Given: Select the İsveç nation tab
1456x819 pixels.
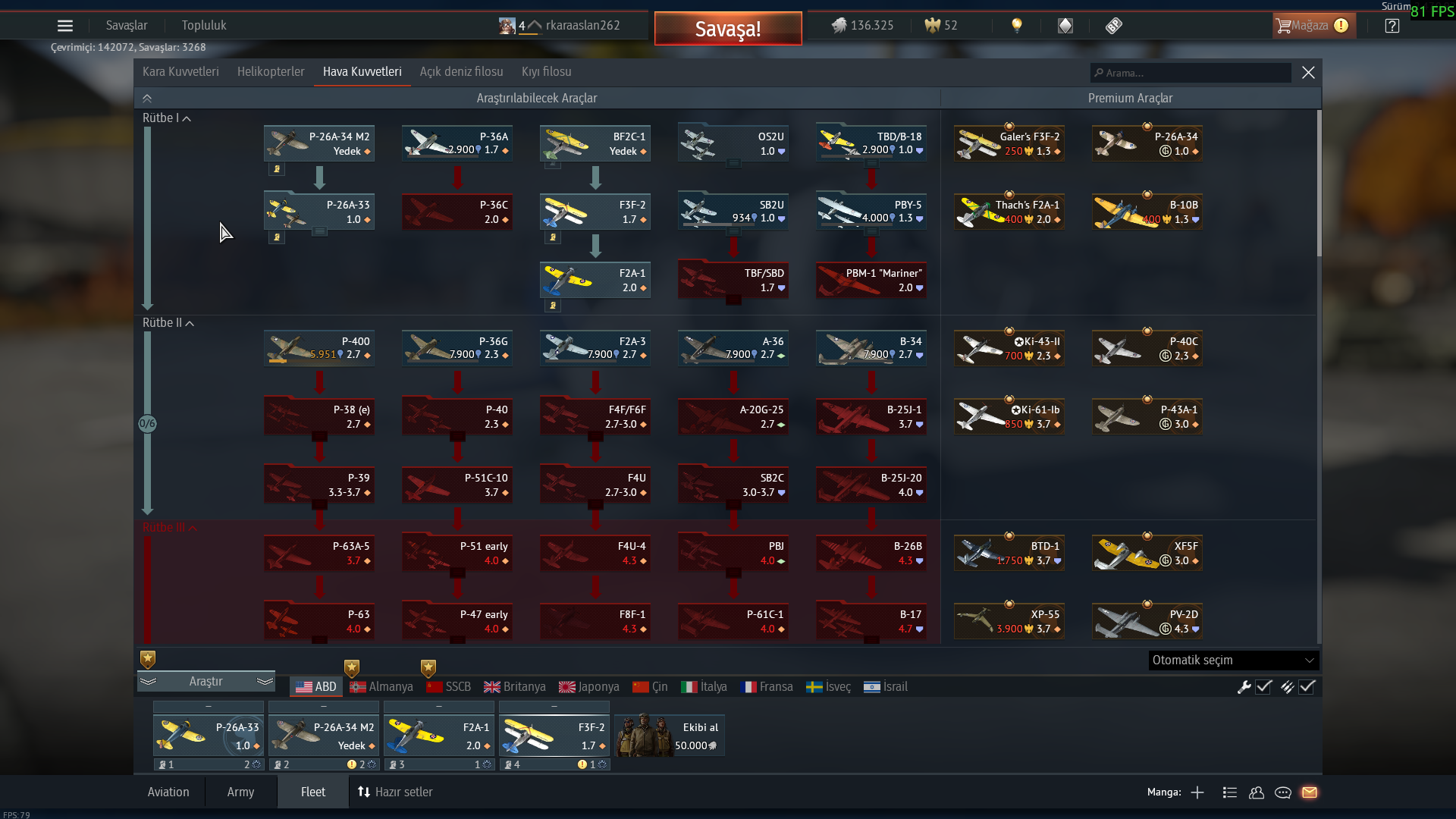Looking at the screenshot, I should tap(829, 687).
